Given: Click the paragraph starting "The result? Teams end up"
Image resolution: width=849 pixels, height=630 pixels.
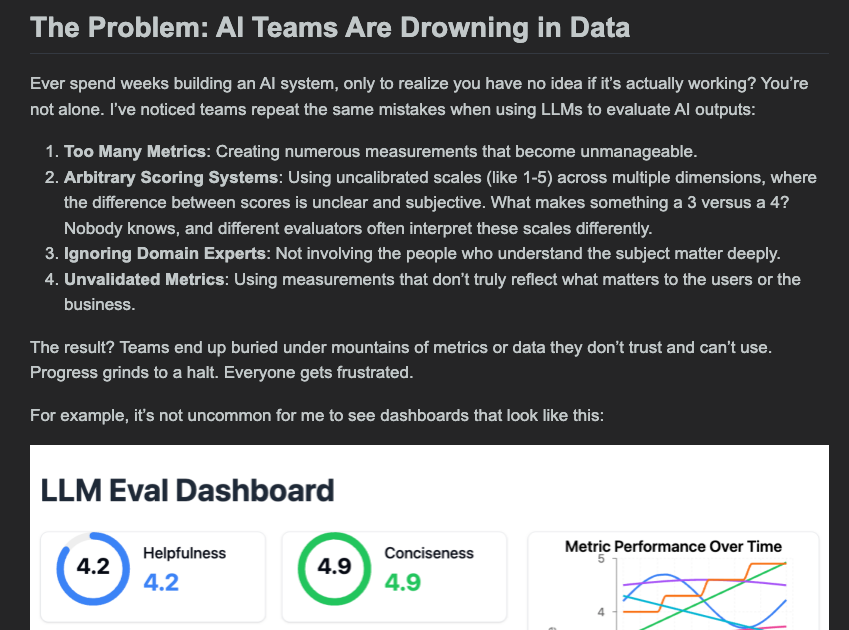Looking at the screenshot, I should (x=400, y=359).
